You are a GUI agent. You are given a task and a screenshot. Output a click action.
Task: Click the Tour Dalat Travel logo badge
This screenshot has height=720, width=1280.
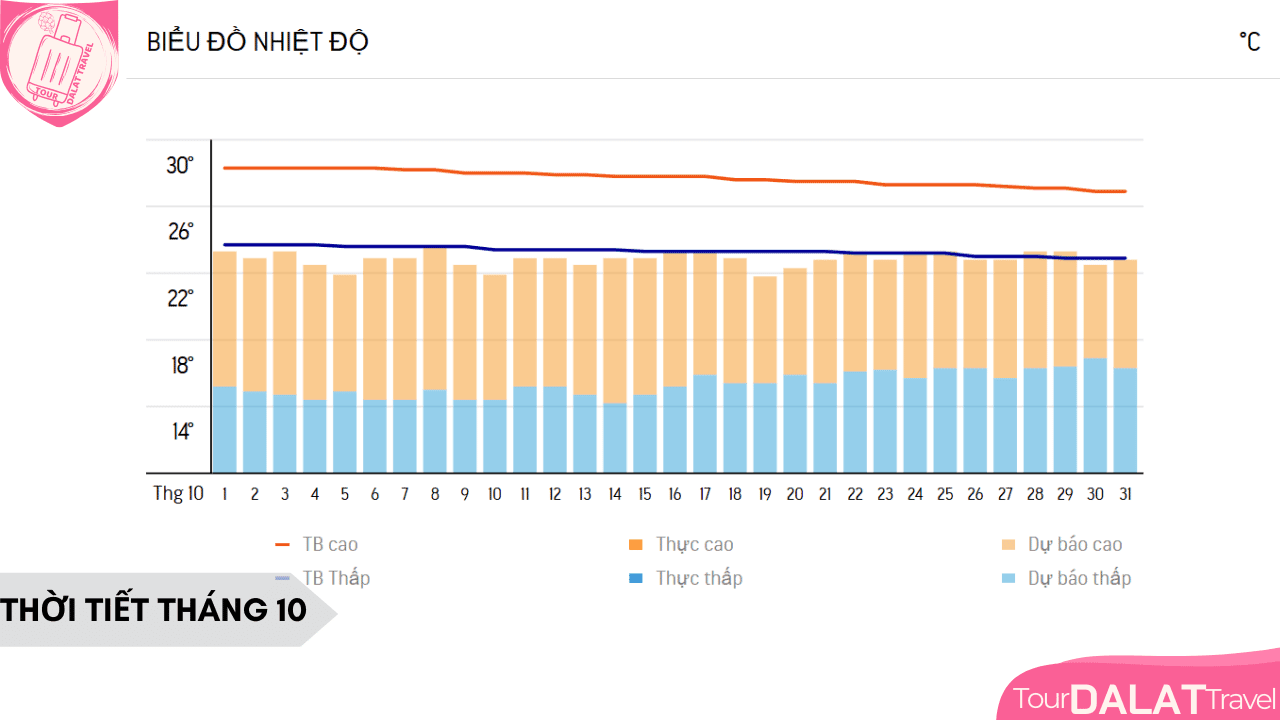tap(60, 62)
